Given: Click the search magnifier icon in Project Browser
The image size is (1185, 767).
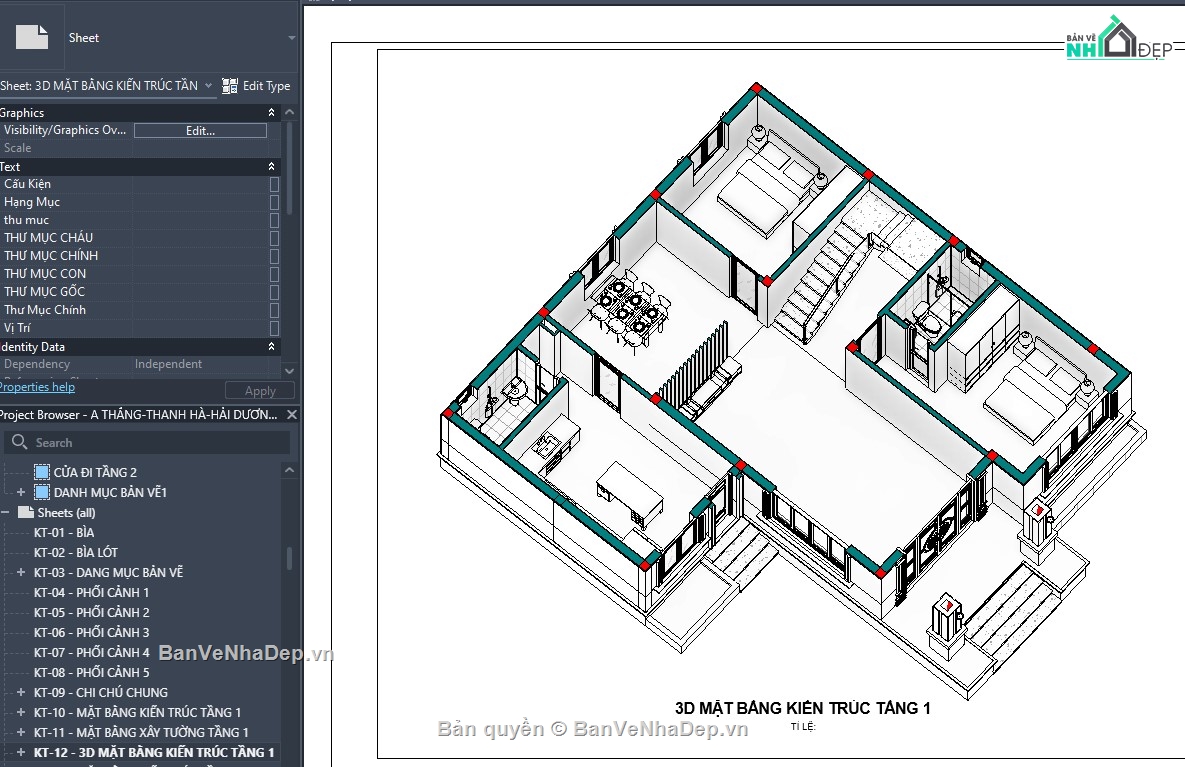Looking at the screenshot, I should [20, 442].
